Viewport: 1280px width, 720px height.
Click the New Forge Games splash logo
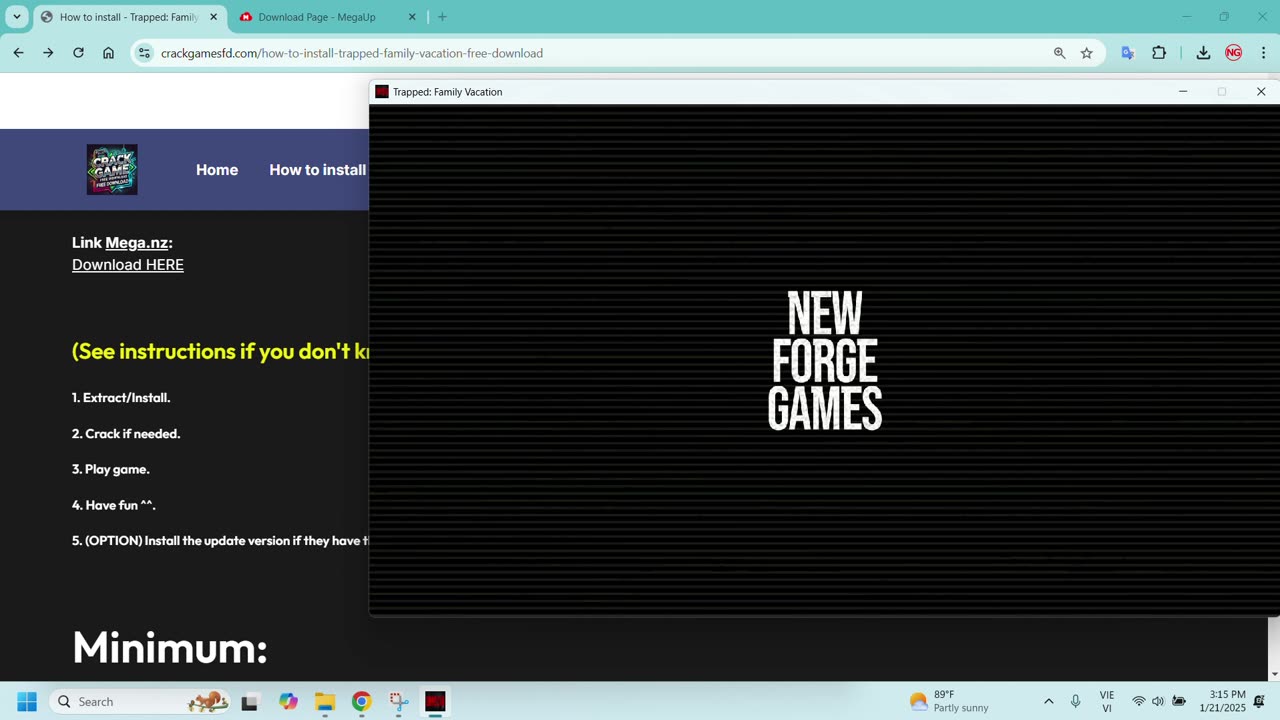(x=825, y=361)
